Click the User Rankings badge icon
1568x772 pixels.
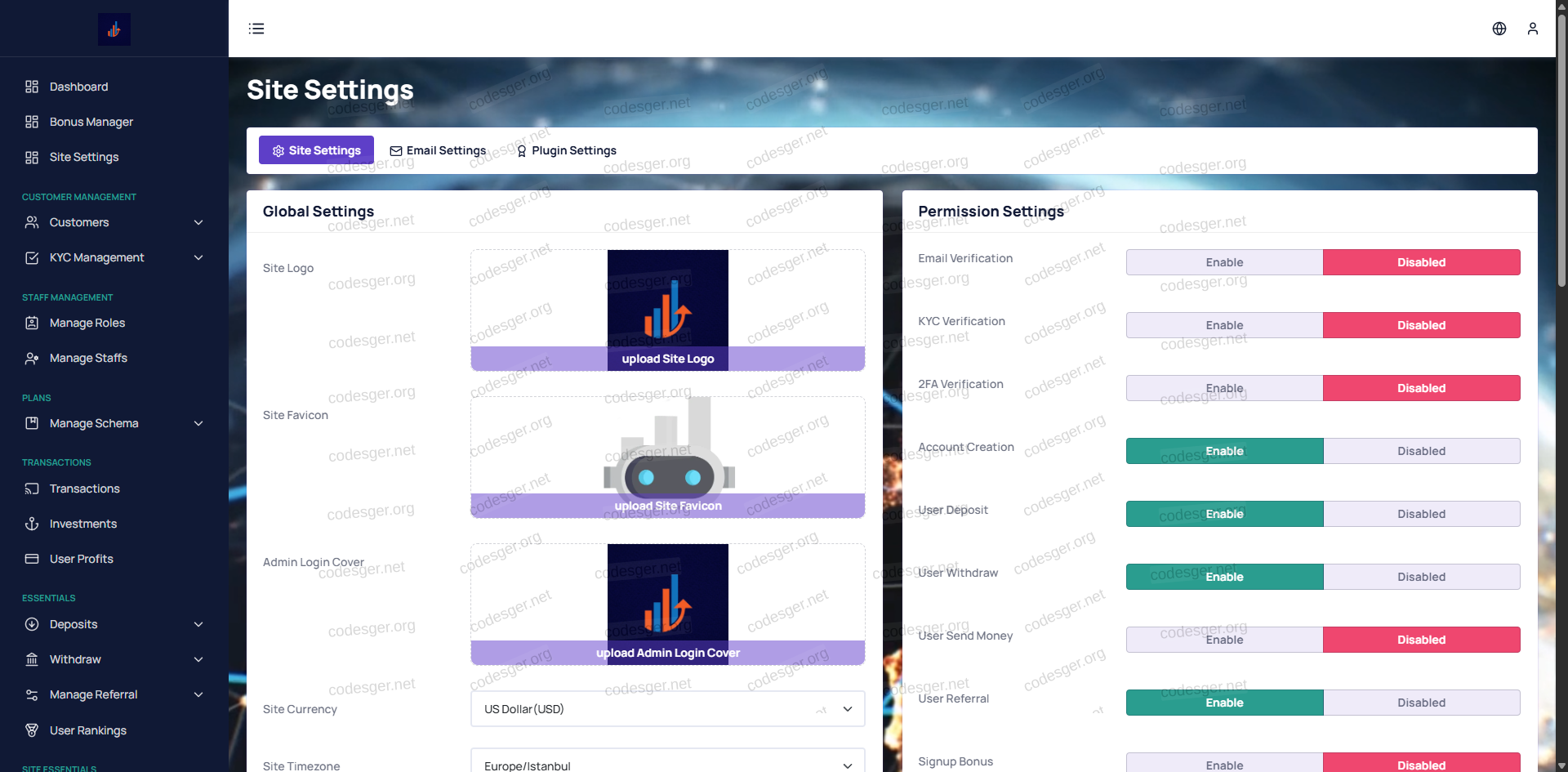point(32,730)
